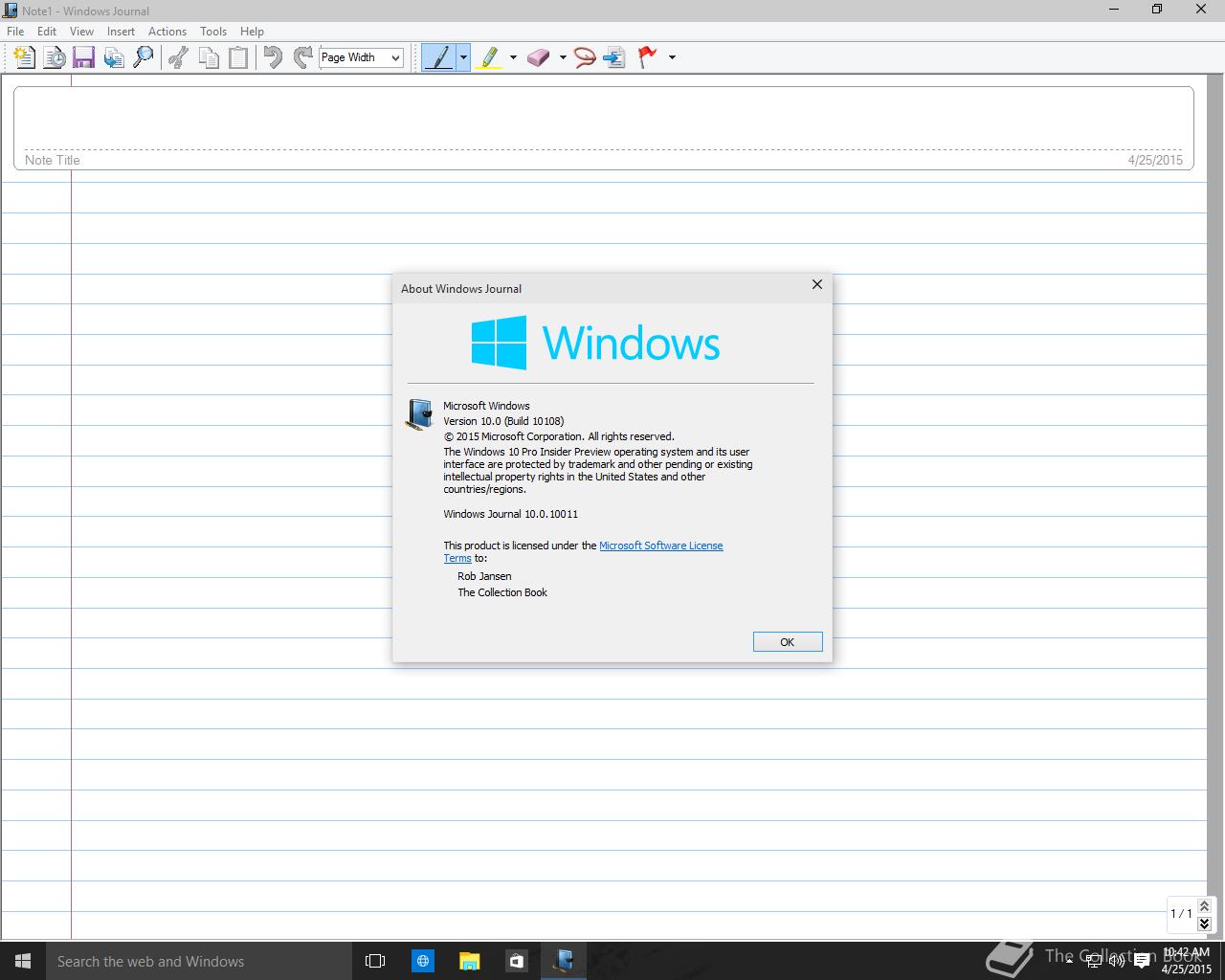Image resolution: width=1225 pixels, height=980 pixels.
Task: Select the Highlighter tool
Action: (489, 57)
